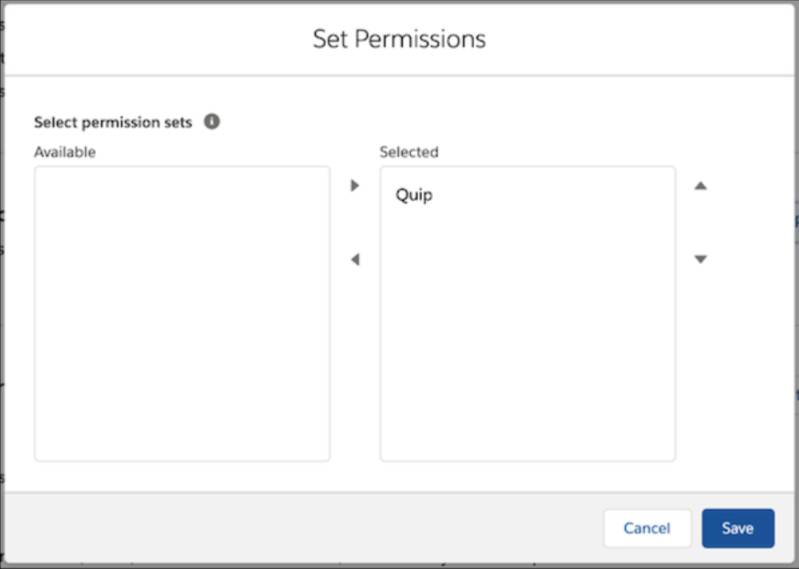
Task: Click the empty footer bar left of Cancel
Action: pyautogui.click(x=300, y=528)
